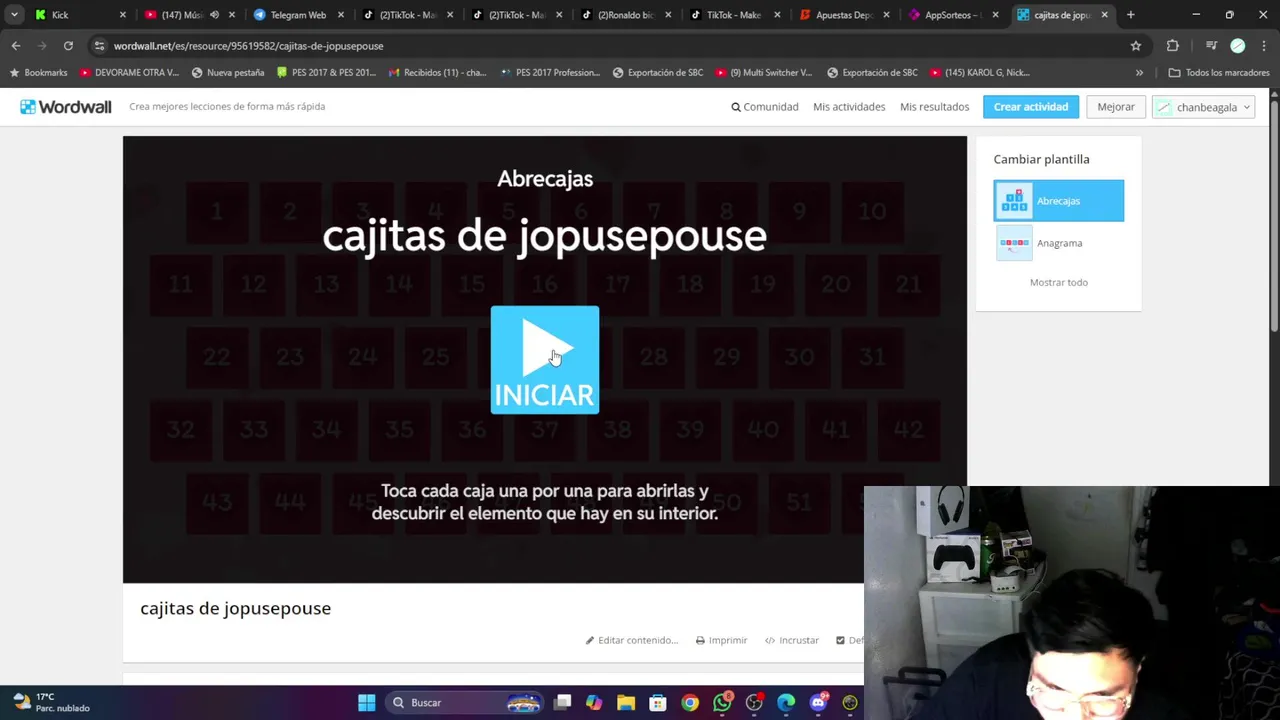This screenshot has height=720, width=1280.
Task: Open the weather widget showing 17°C
Action: point(52,702)
